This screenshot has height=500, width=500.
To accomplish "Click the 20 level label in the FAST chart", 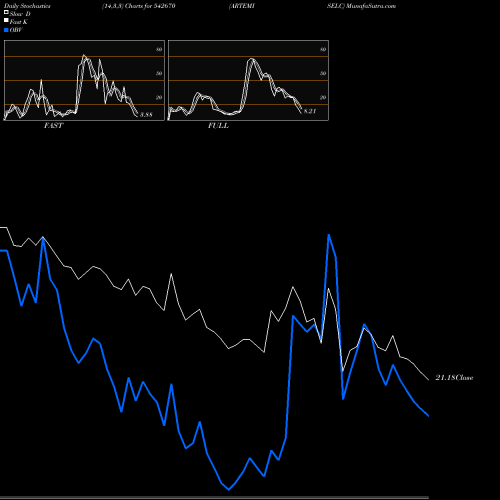I will (159, 97).
